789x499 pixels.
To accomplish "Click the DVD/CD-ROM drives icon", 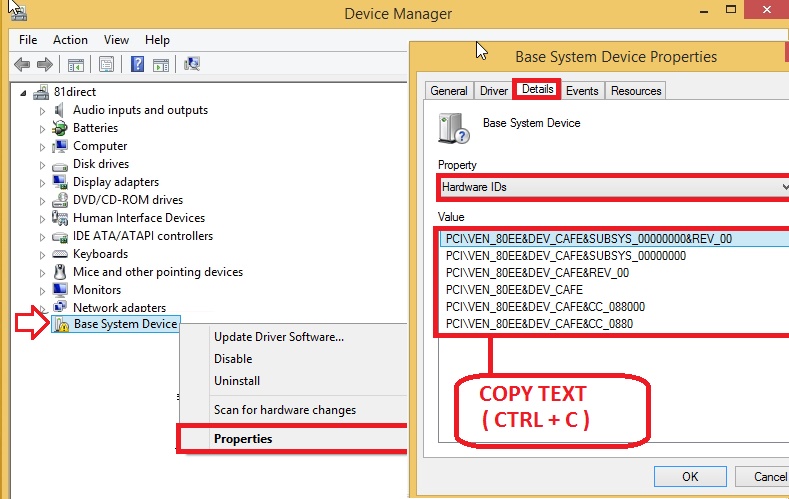I will (x=60, y=200).
